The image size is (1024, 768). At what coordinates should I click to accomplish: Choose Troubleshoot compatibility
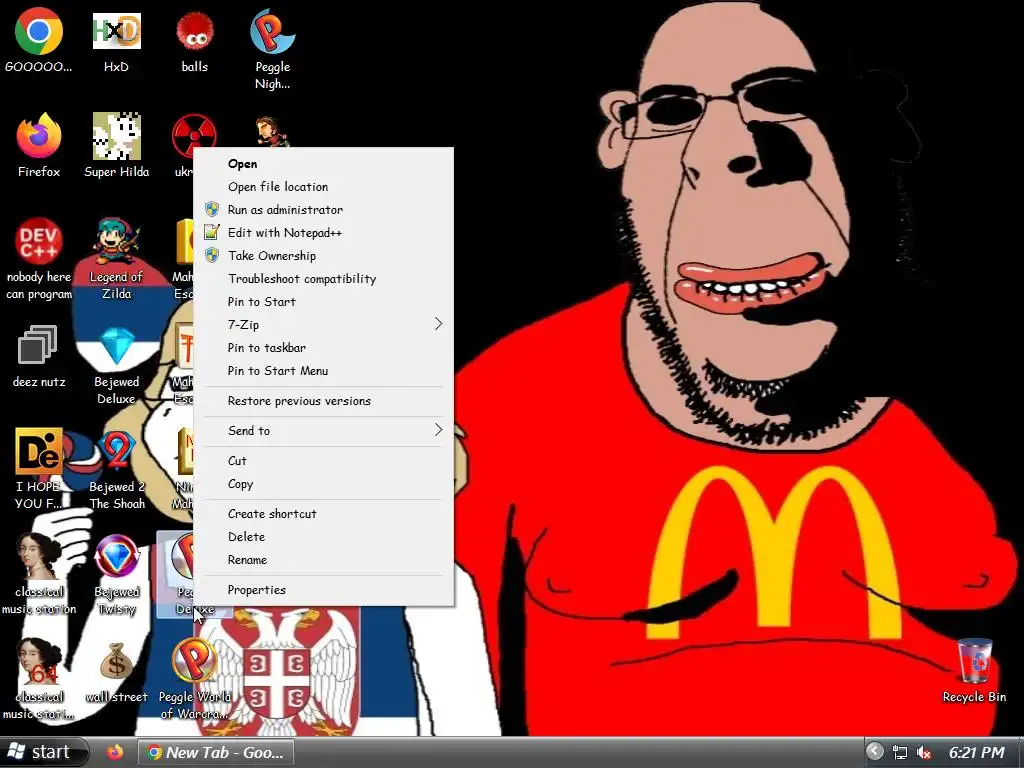pyautogui.click(x=323, y=279)
